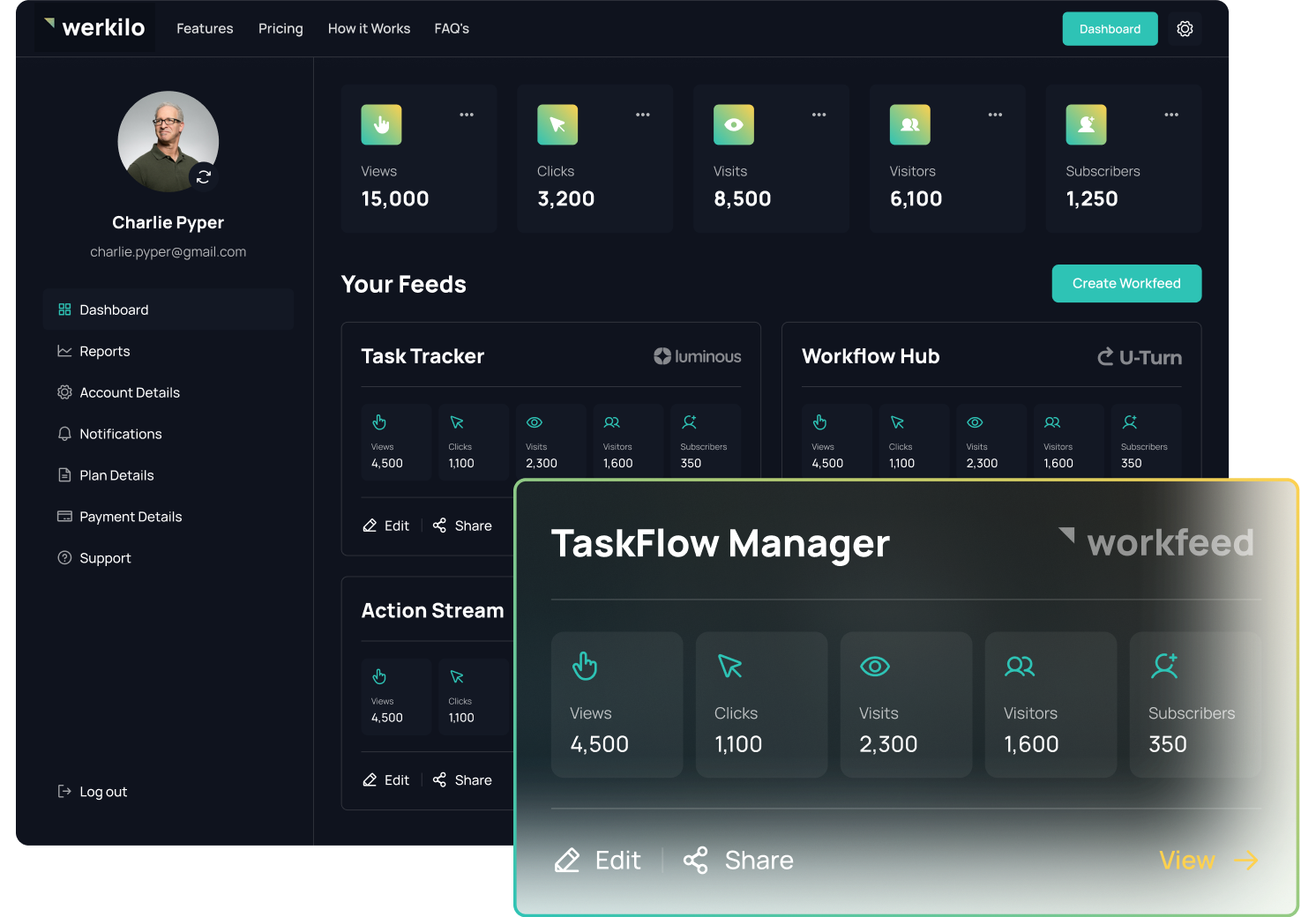Click Subscribers tile in Task Tracker card
The height and width of the screenshot is (917, 1316).
[705, 442]
